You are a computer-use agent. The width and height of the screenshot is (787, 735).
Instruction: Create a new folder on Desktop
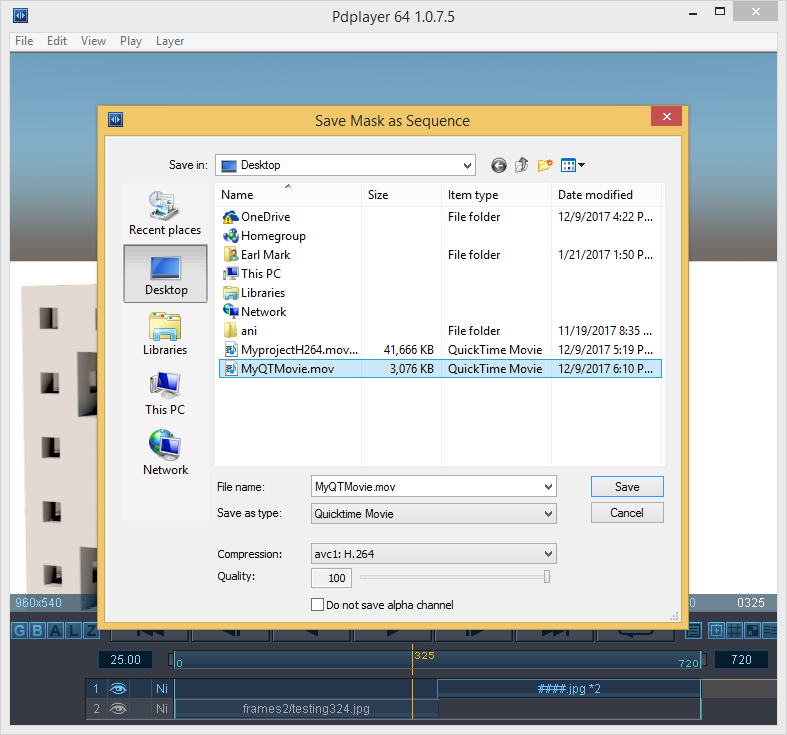pyautogui.click(x=545, y=165)
